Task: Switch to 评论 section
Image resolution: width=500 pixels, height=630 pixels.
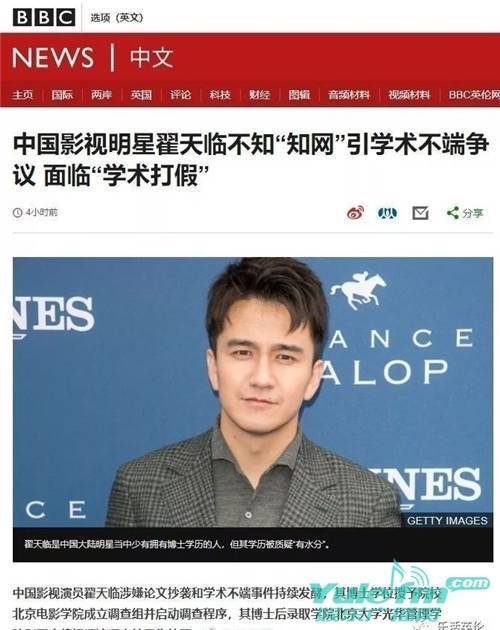Action: [180, 95]
